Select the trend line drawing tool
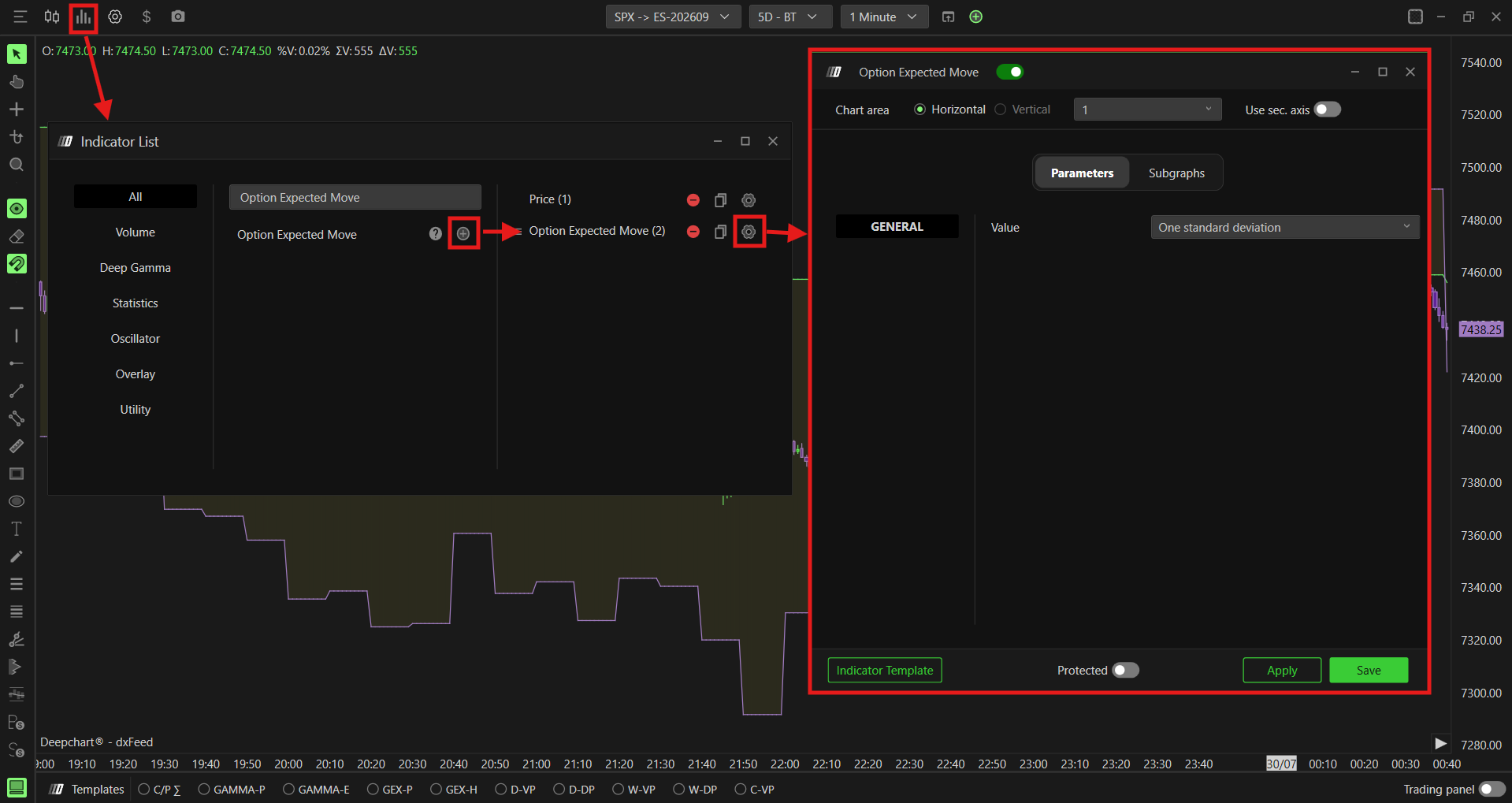This screenshot has width=1512, height=803. [17, 391]
